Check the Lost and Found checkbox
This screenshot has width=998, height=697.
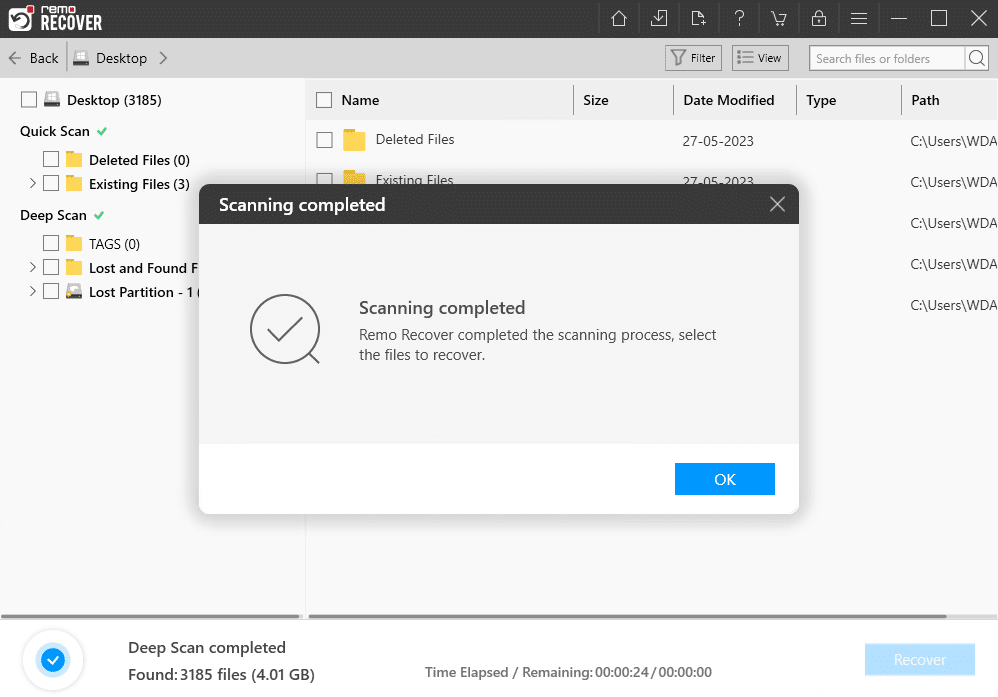point(51,267)
